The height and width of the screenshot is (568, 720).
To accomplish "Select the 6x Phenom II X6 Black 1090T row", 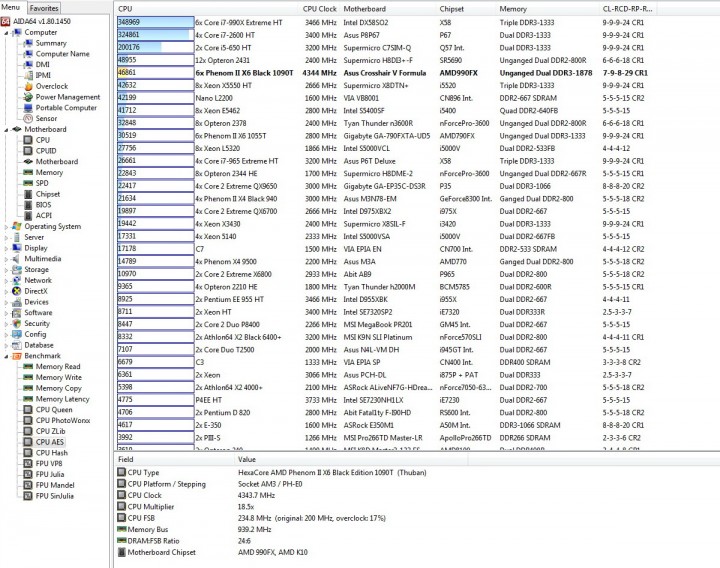I will 386,73.
